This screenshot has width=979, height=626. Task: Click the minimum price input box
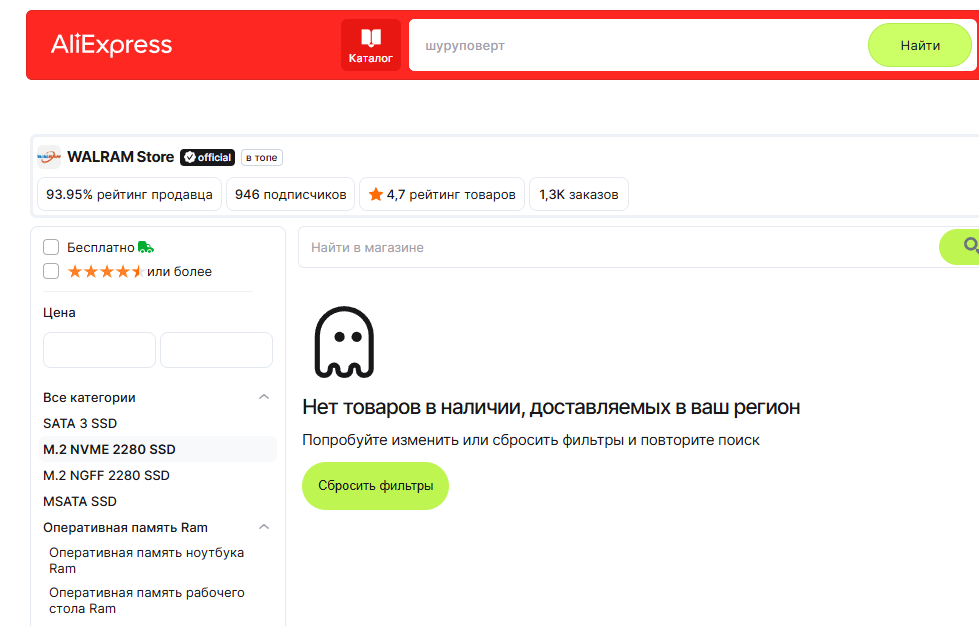click(99, 350)
